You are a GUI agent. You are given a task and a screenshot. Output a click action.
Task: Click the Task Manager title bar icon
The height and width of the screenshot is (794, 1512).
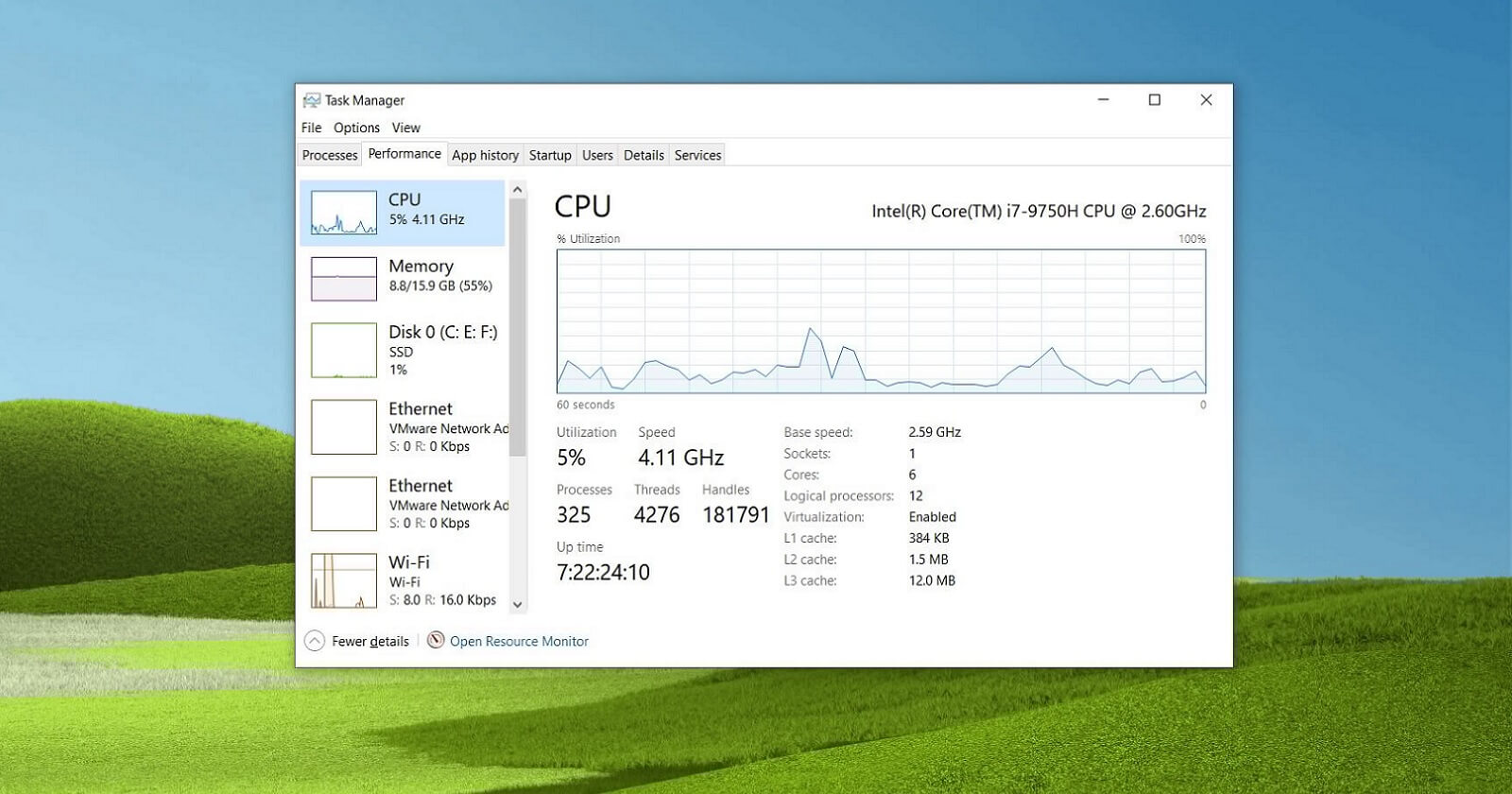[x=311, y=100]
